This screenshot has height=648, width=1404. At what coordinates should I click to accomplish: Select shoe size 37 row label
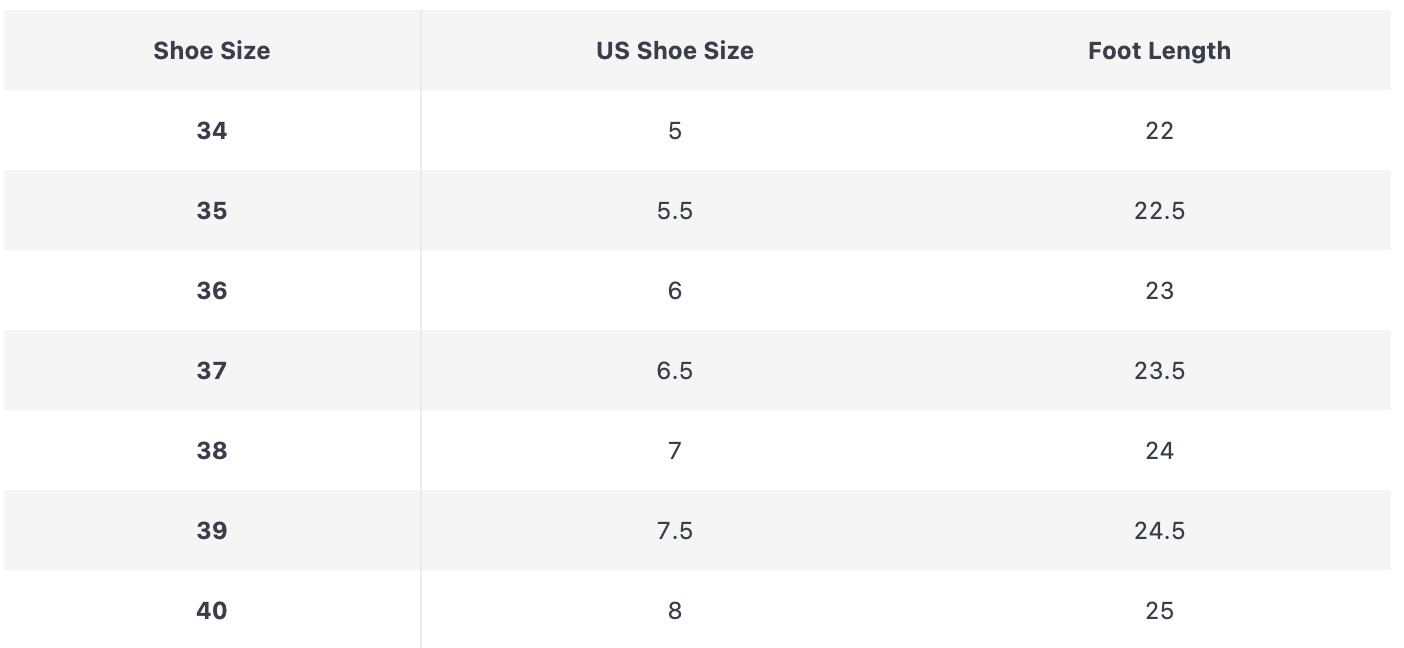[x=211, y=371]
